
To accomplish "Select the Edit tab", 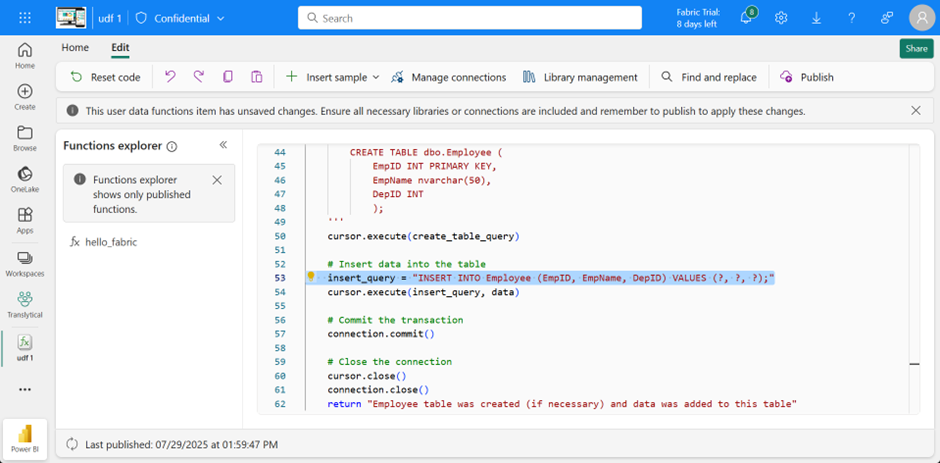I will tap(120, 47).
